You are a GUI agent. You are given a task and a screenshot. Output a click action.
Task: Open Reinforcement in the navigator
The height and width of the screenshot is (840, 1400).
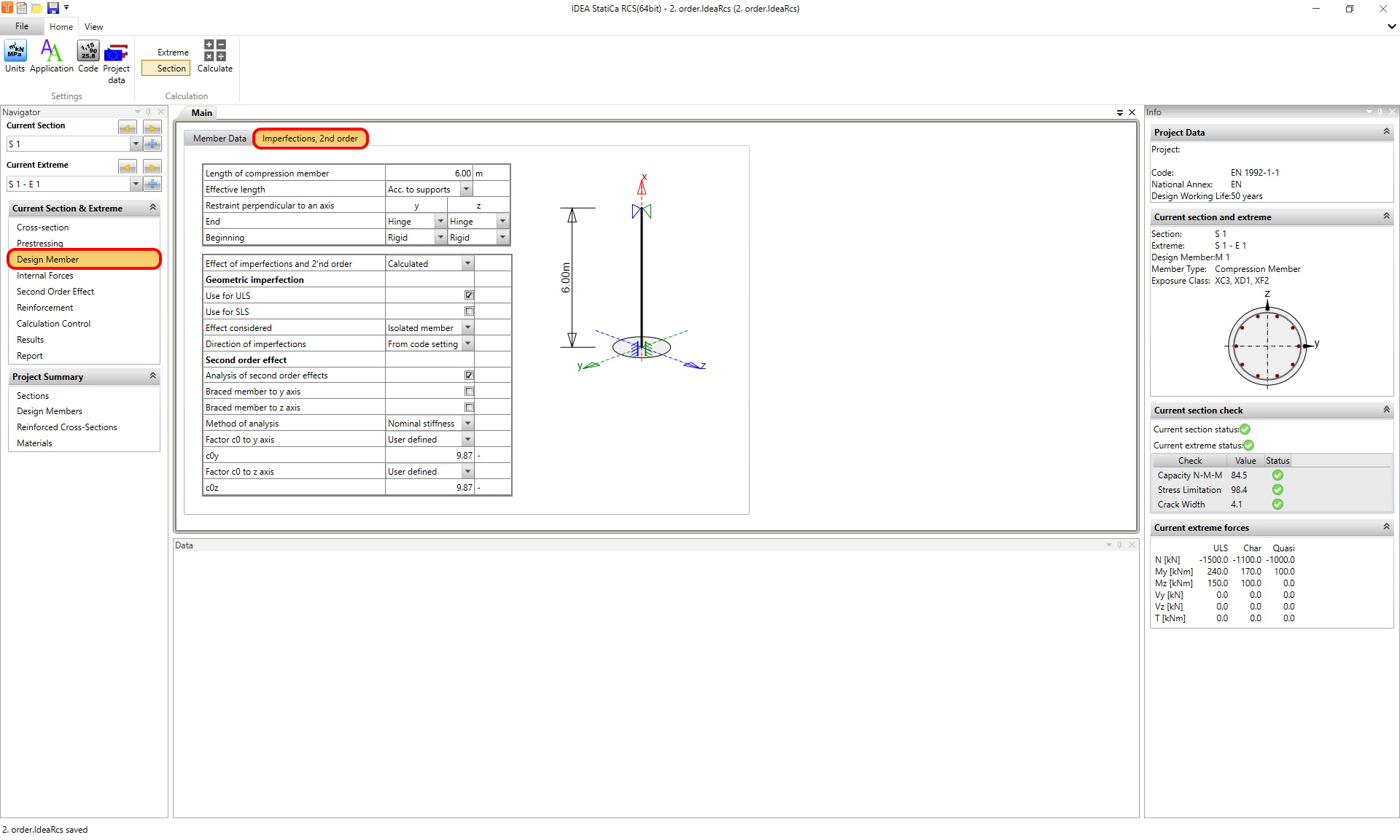pyautogui.click(x=45, y=308)
